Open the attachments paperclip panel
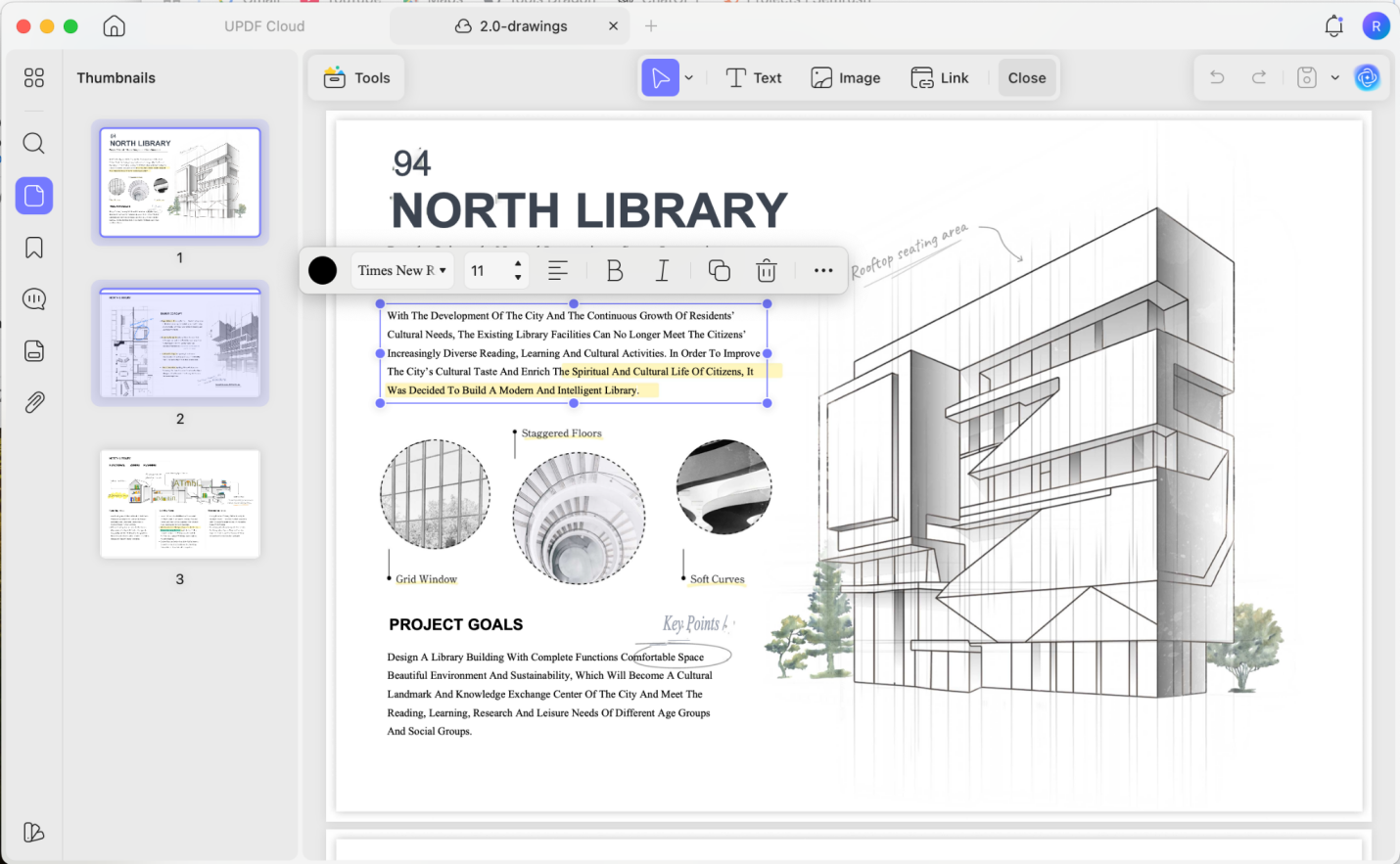1400x864 pixels. (x=33, y=402)
